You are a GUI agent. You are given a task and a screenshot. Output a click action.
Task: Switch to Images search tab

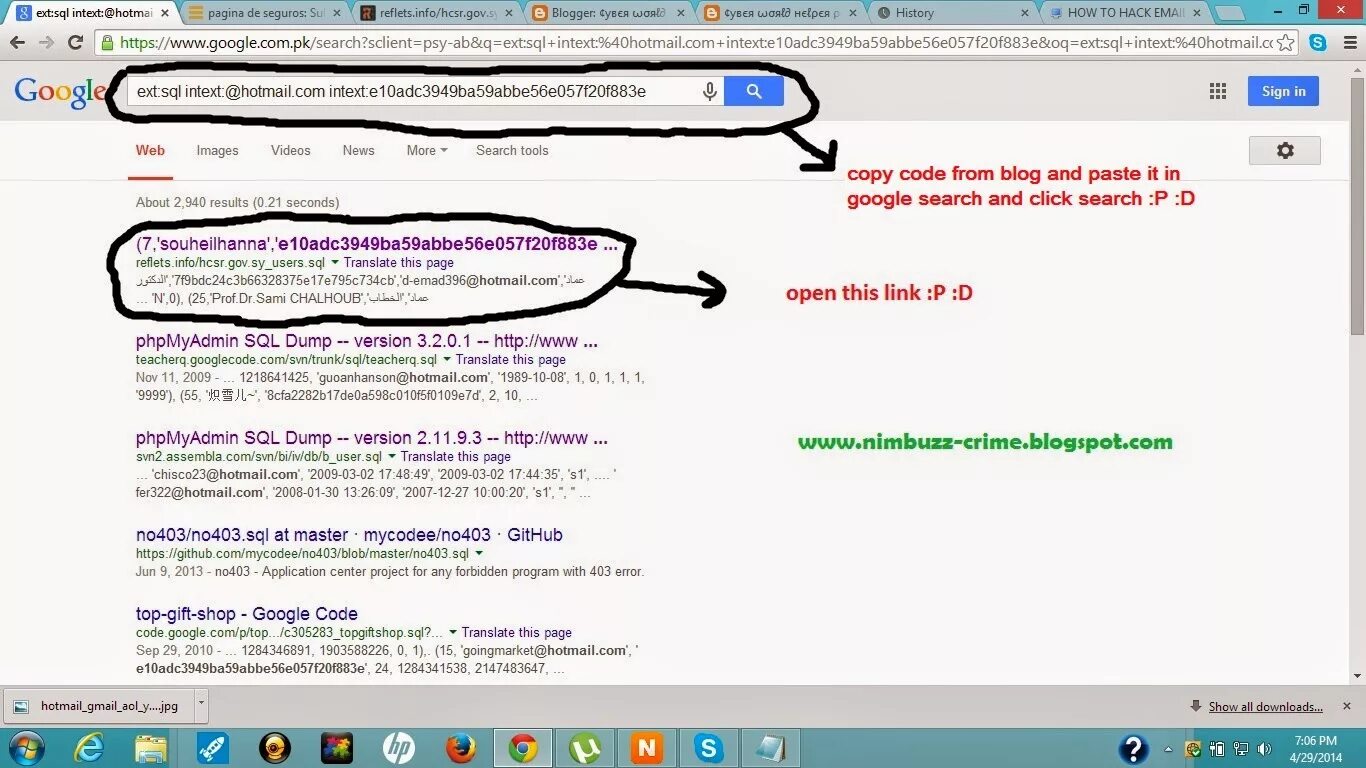click(217, 150)
